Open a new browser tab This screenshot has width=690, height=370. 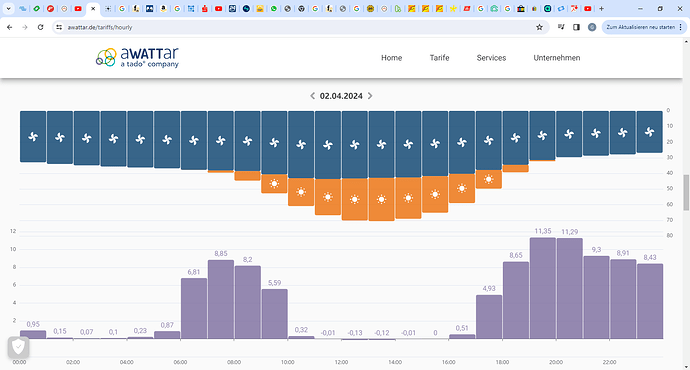point(601,8)
